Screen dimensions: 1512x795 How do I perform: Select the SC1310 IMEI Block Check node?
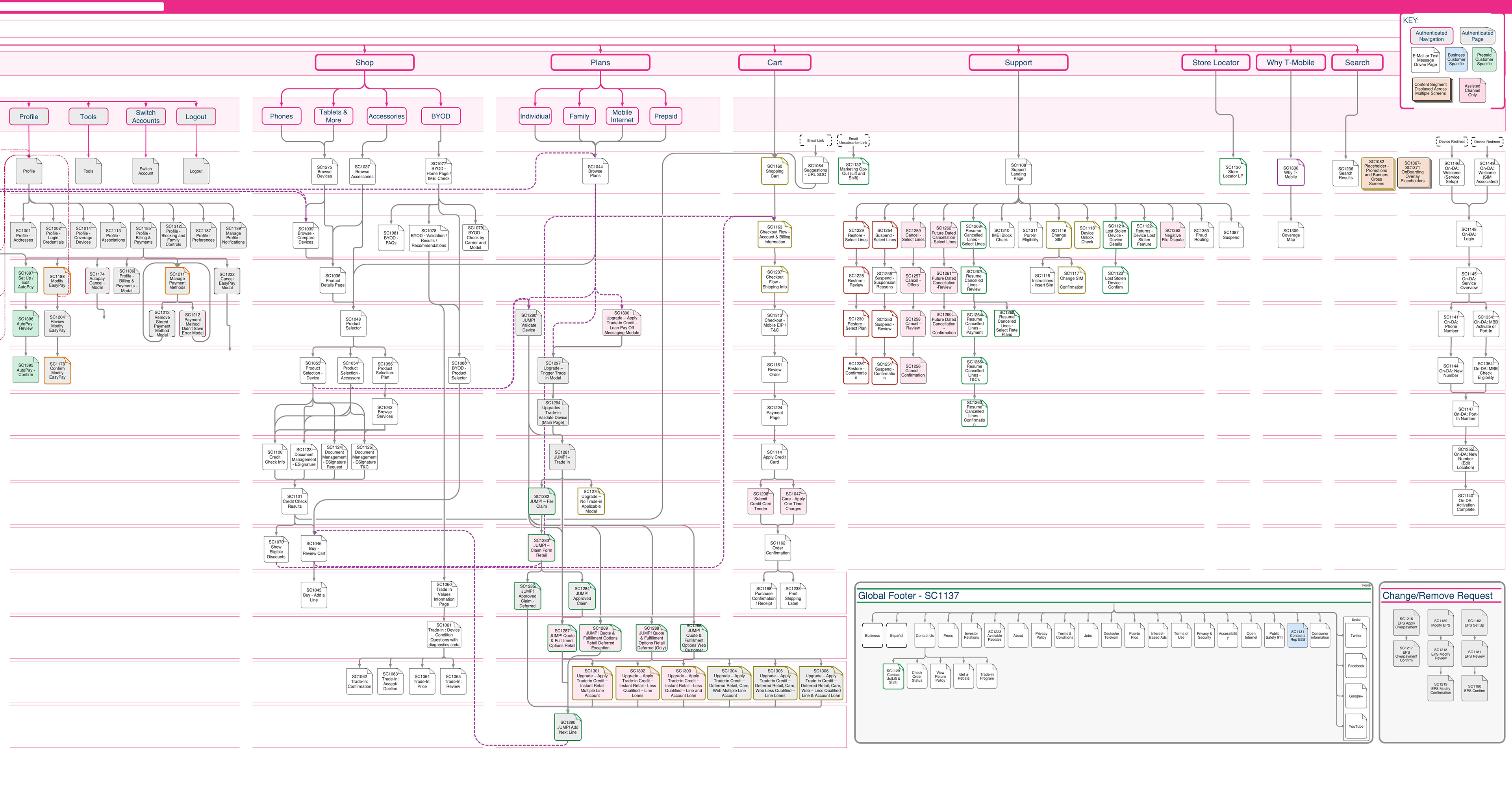coord(1002,235)
